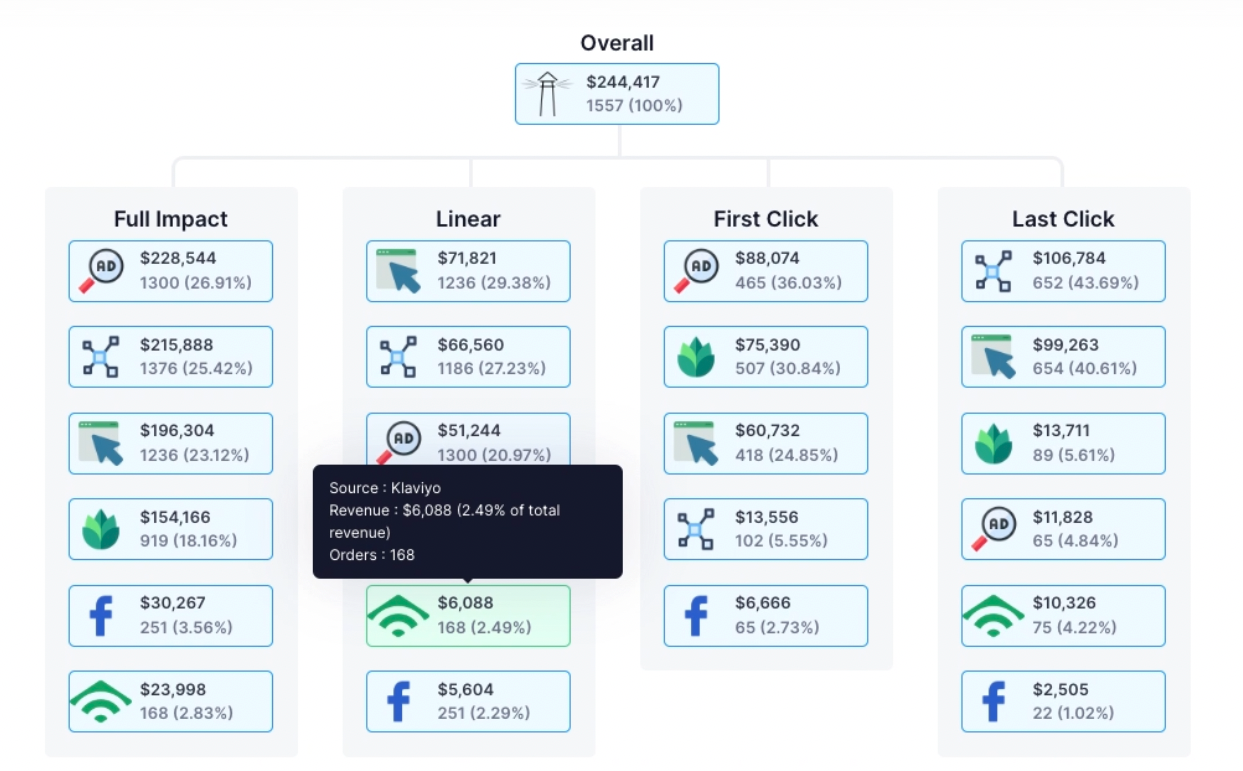Click the Klaviyo icon next to $23,998
The width and height of the screenshot is (1243, 771).
[x=101, y=702]
